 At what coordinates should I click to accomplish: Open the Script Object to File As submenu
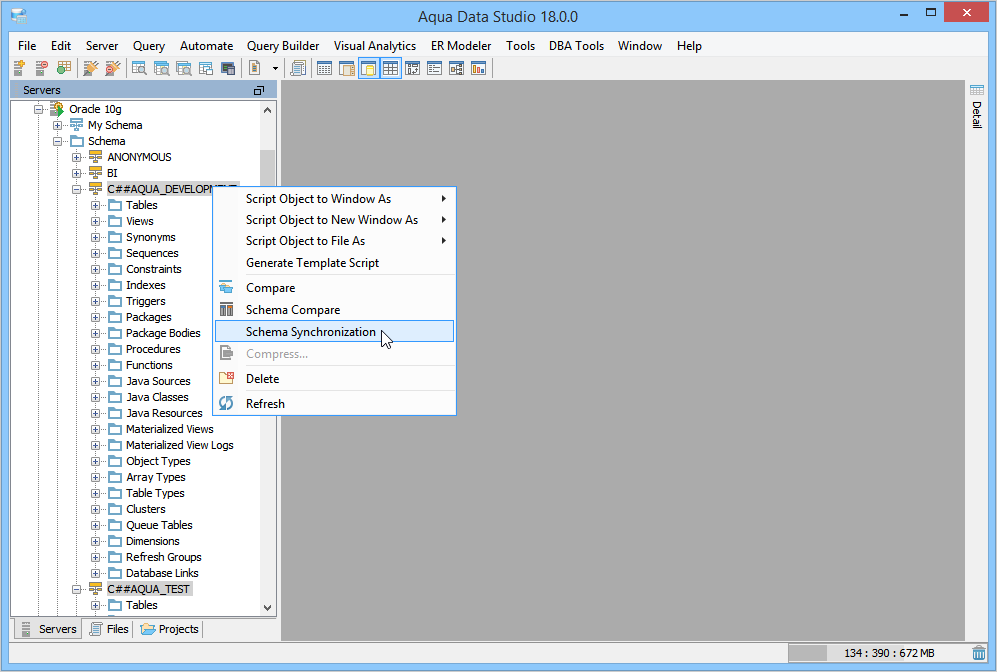coord(334,241)
